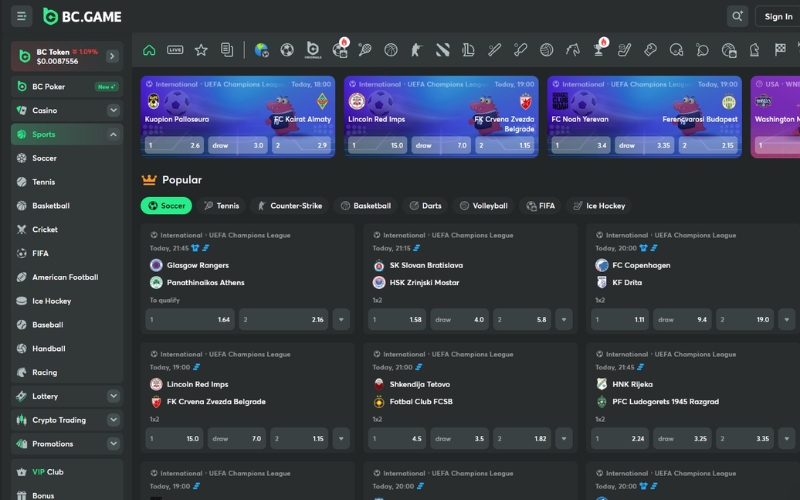
Task: Open BC Poker in sidebar
Action: [67, 87]
